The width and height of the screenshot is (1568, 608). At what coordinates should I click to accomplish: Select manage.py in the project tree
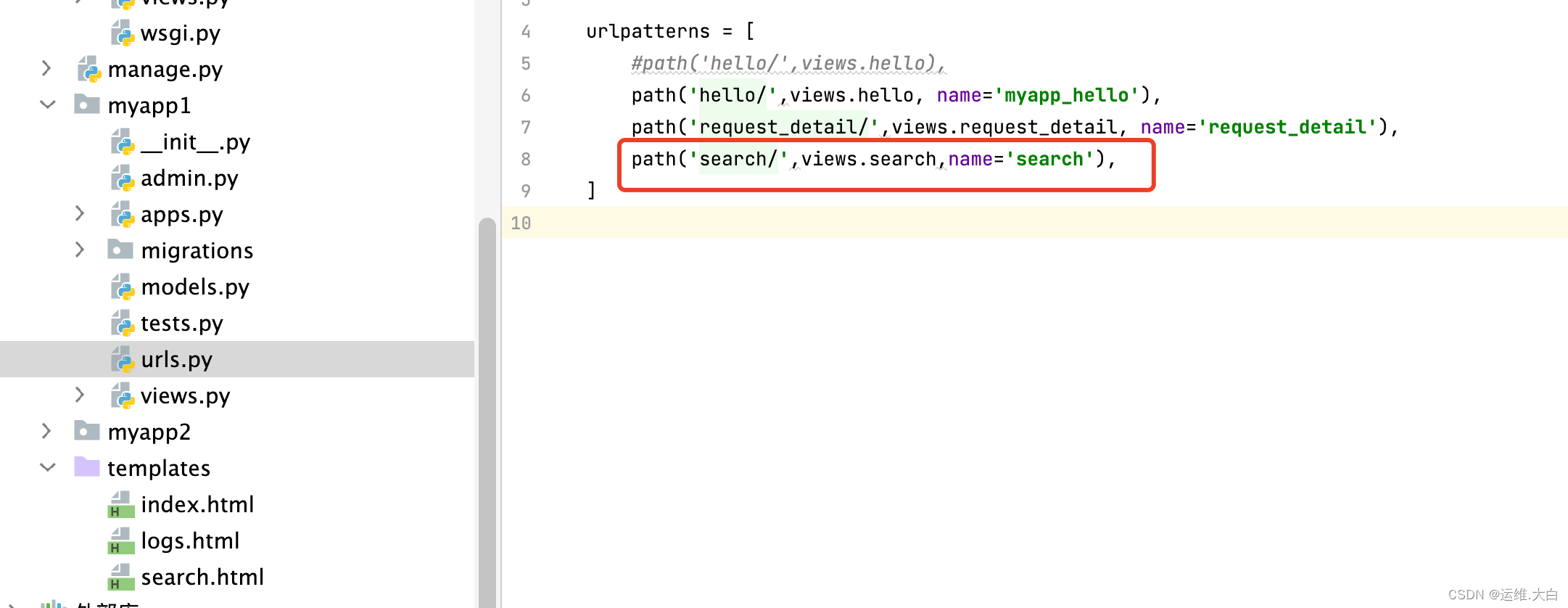(x=165, y=70)
